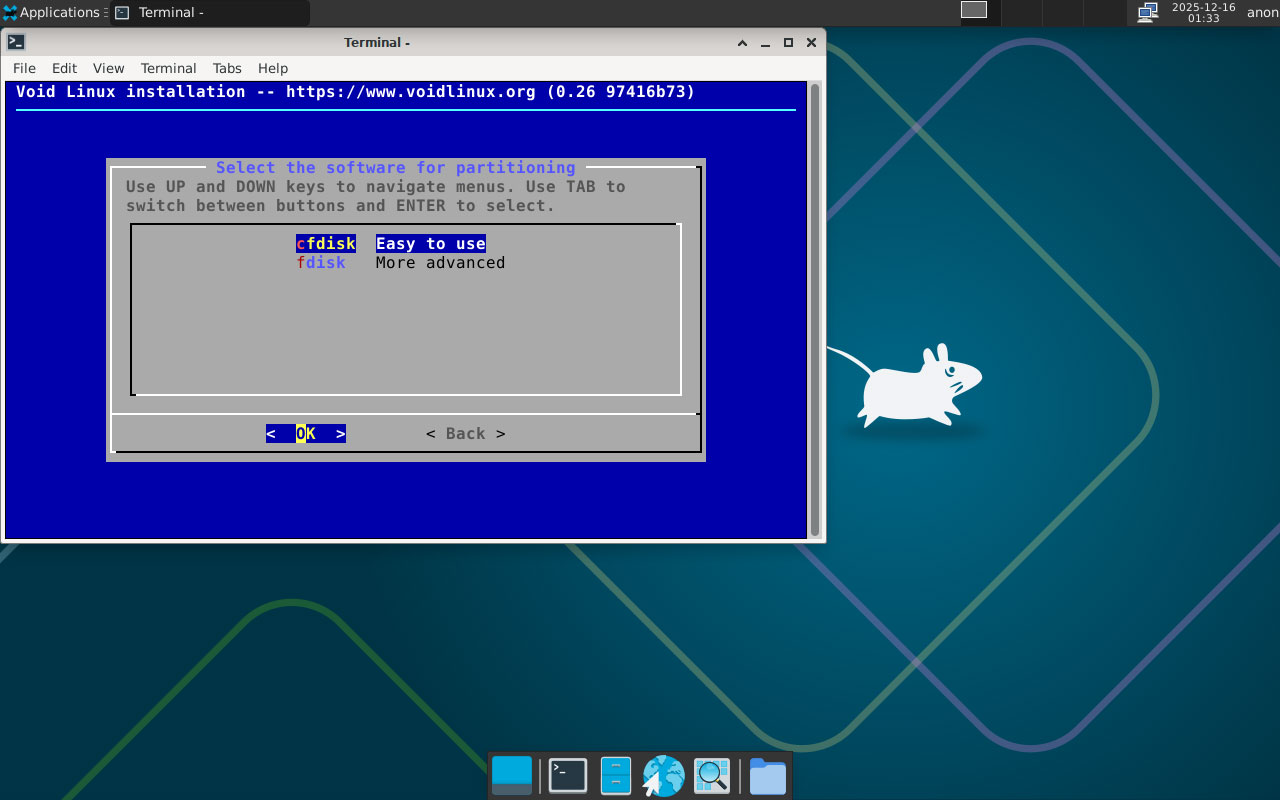Launch the Application Finder magnifier icon

[x=712, y=776]
